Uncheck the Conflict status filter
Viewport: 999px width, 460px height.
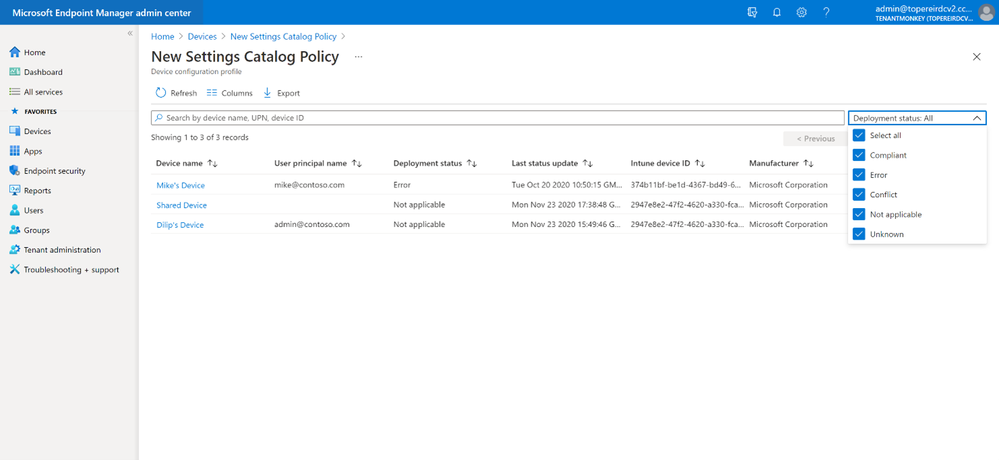click(859, 194)
